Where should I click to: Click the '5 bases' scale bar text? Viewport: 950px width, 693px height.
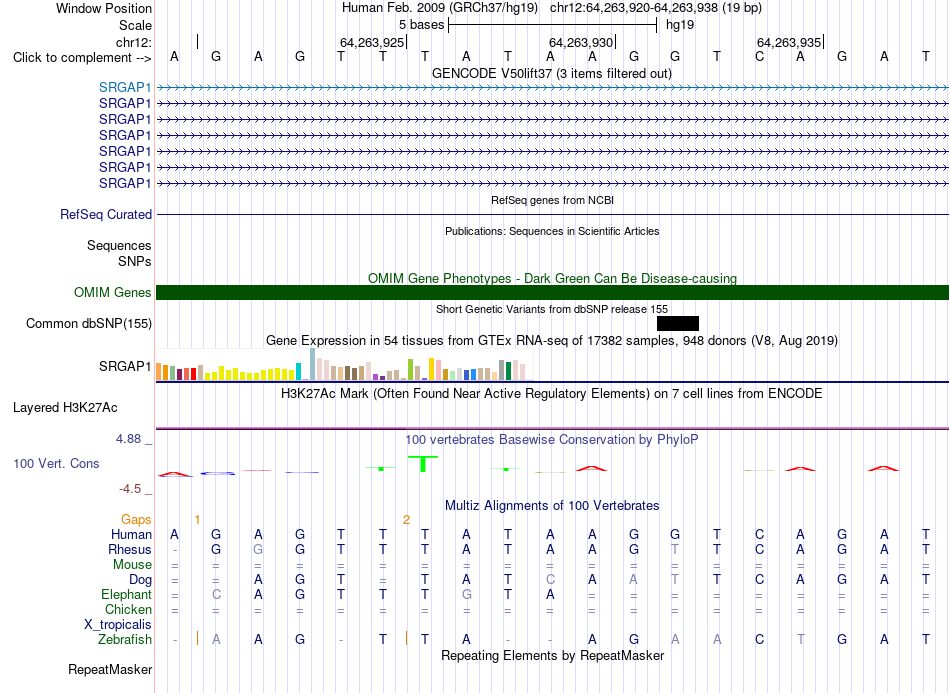click(421, 25)
